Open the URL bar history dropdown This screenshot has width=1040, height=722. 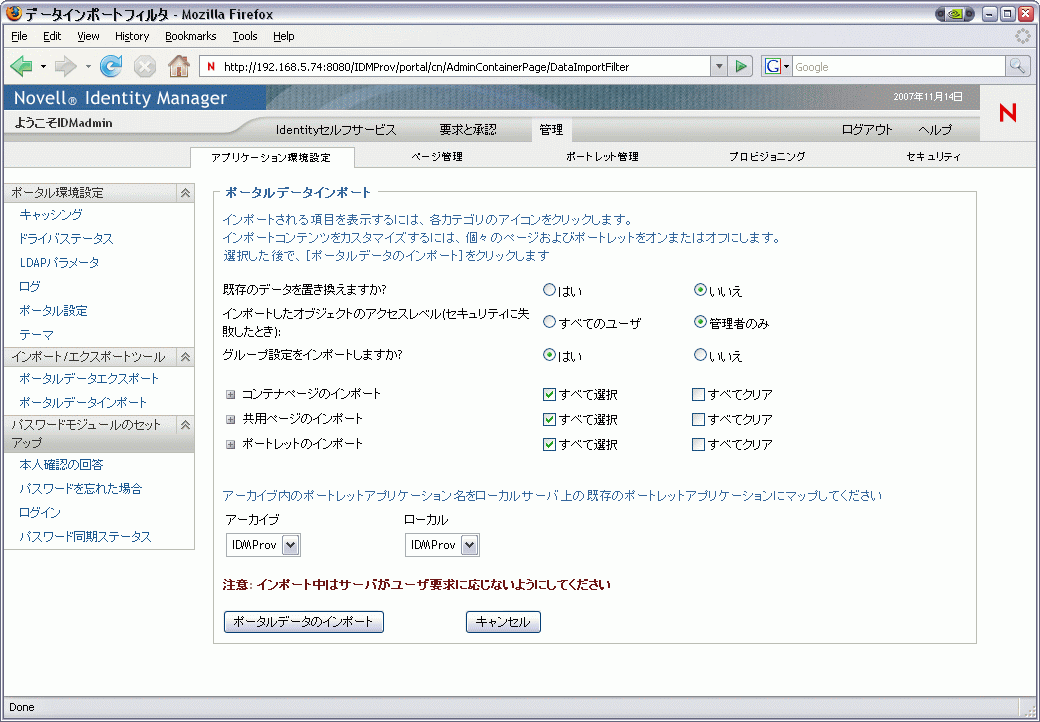coord(719,66)
